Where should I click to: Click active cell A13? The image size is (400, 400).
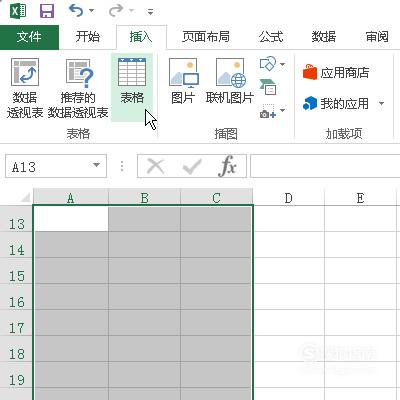pyautogui.click(x=71, y=219)
